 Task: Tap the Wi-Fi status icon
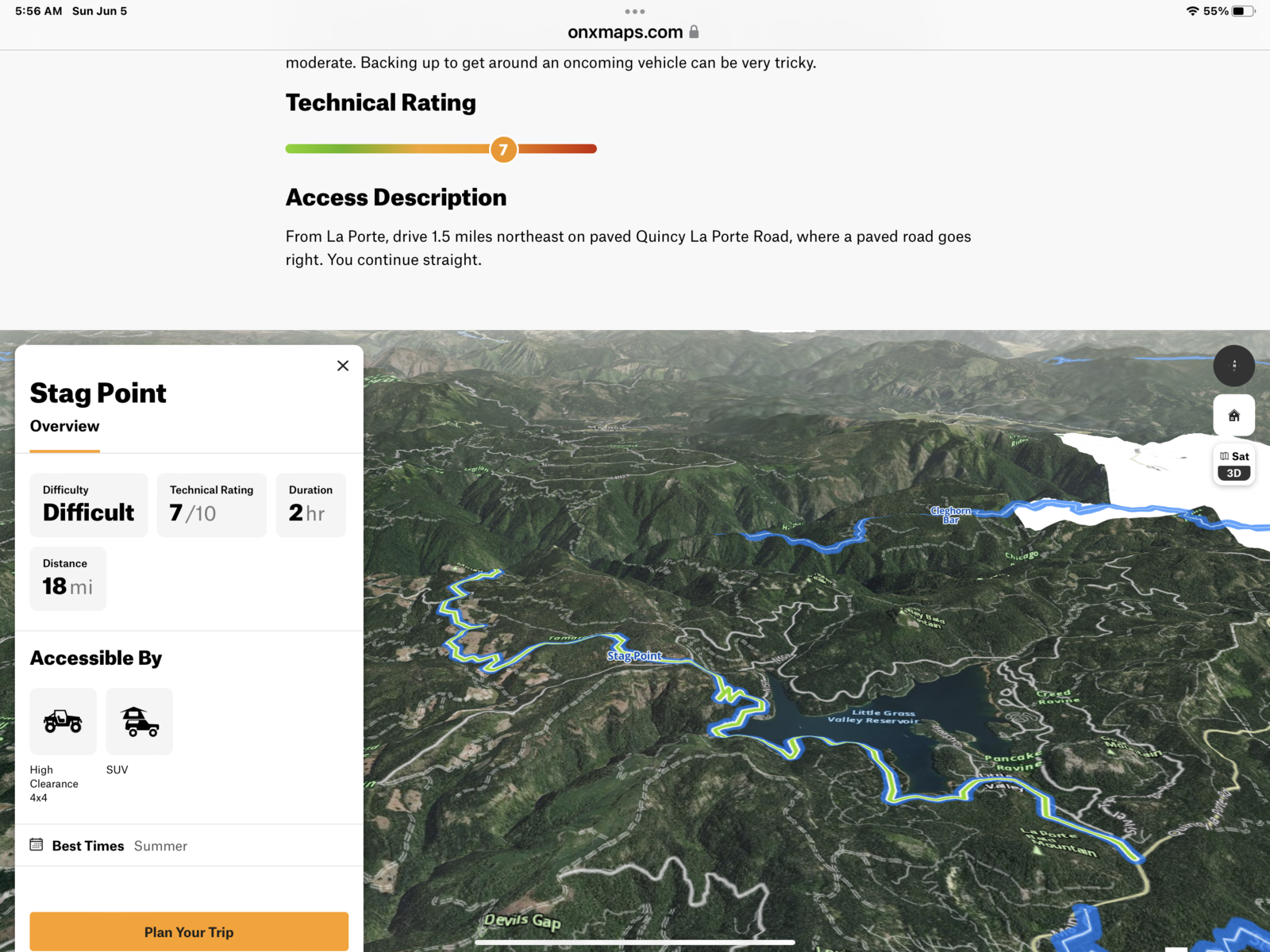point(1192,11)
